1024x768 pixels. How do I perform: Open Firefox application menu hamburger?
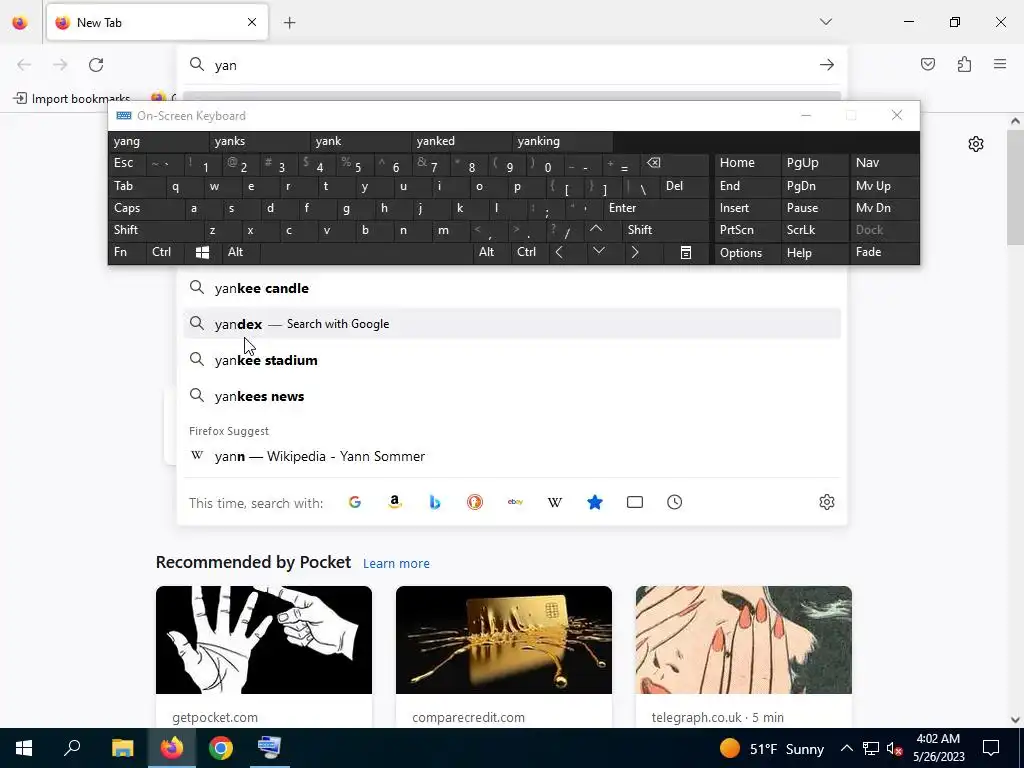(1000, 64)
